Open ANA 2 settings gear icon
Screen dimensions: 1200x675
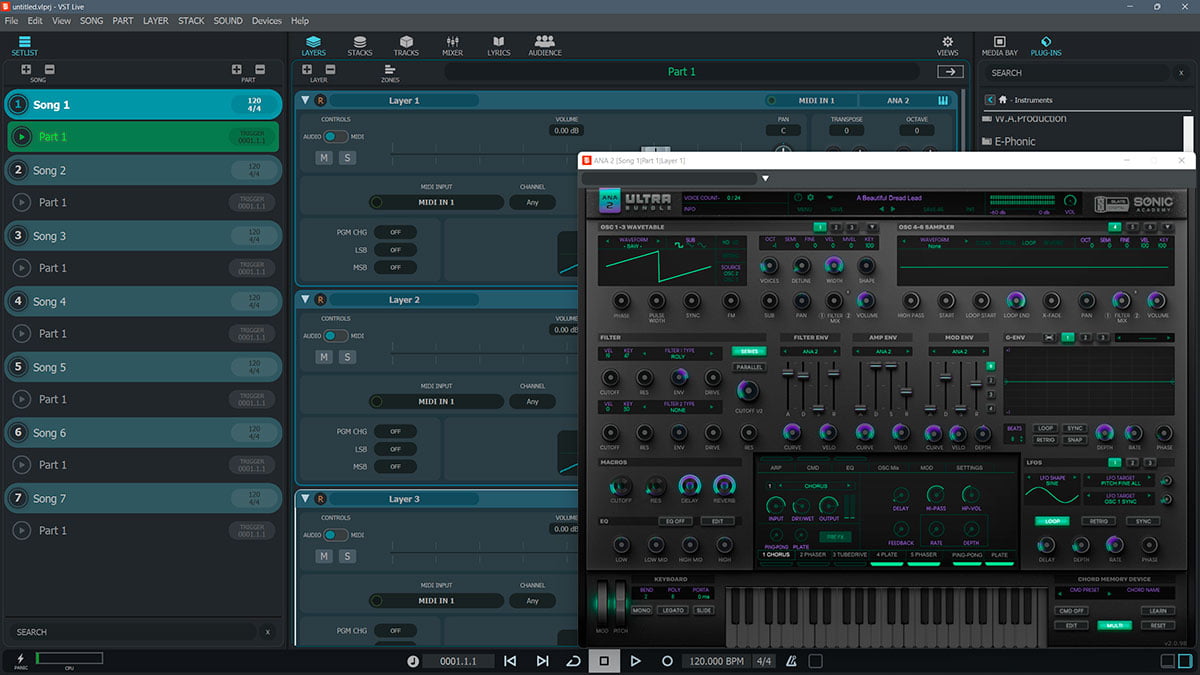[x=811, y=198]
